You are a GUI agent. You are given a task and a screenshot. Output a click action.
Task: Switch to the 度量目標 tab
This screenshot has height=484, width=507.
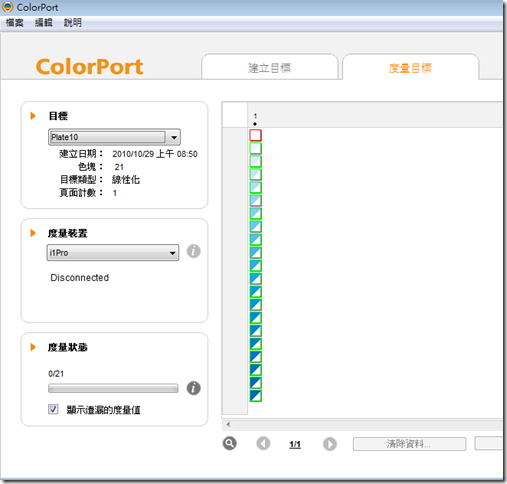(x=410, y=68)
